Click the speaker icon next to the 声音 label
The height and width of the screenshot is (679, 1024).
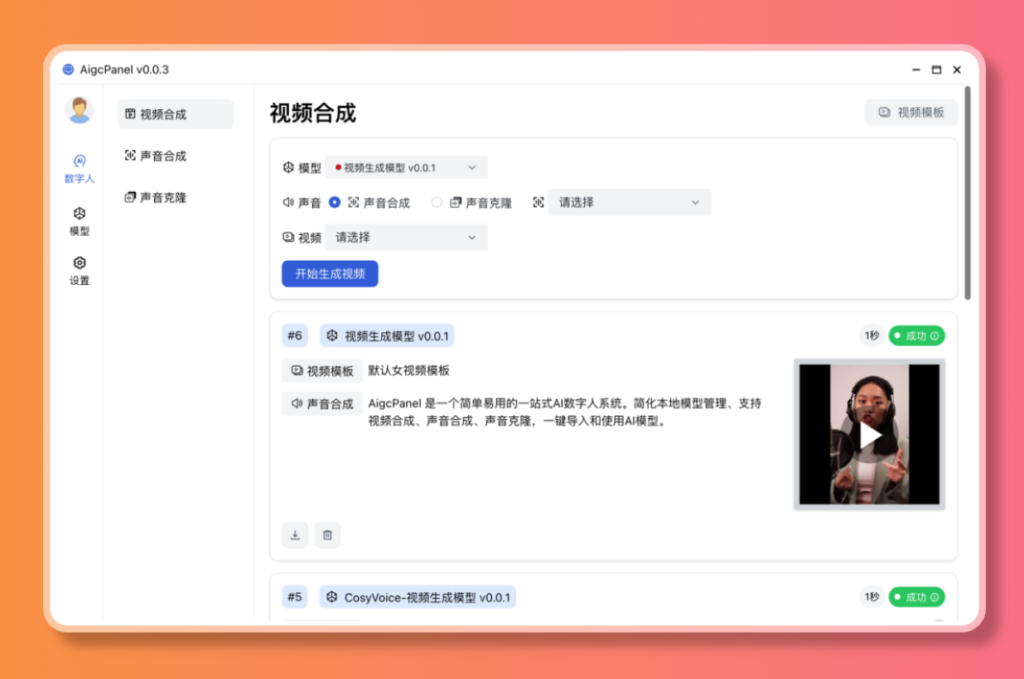(287, 202)
